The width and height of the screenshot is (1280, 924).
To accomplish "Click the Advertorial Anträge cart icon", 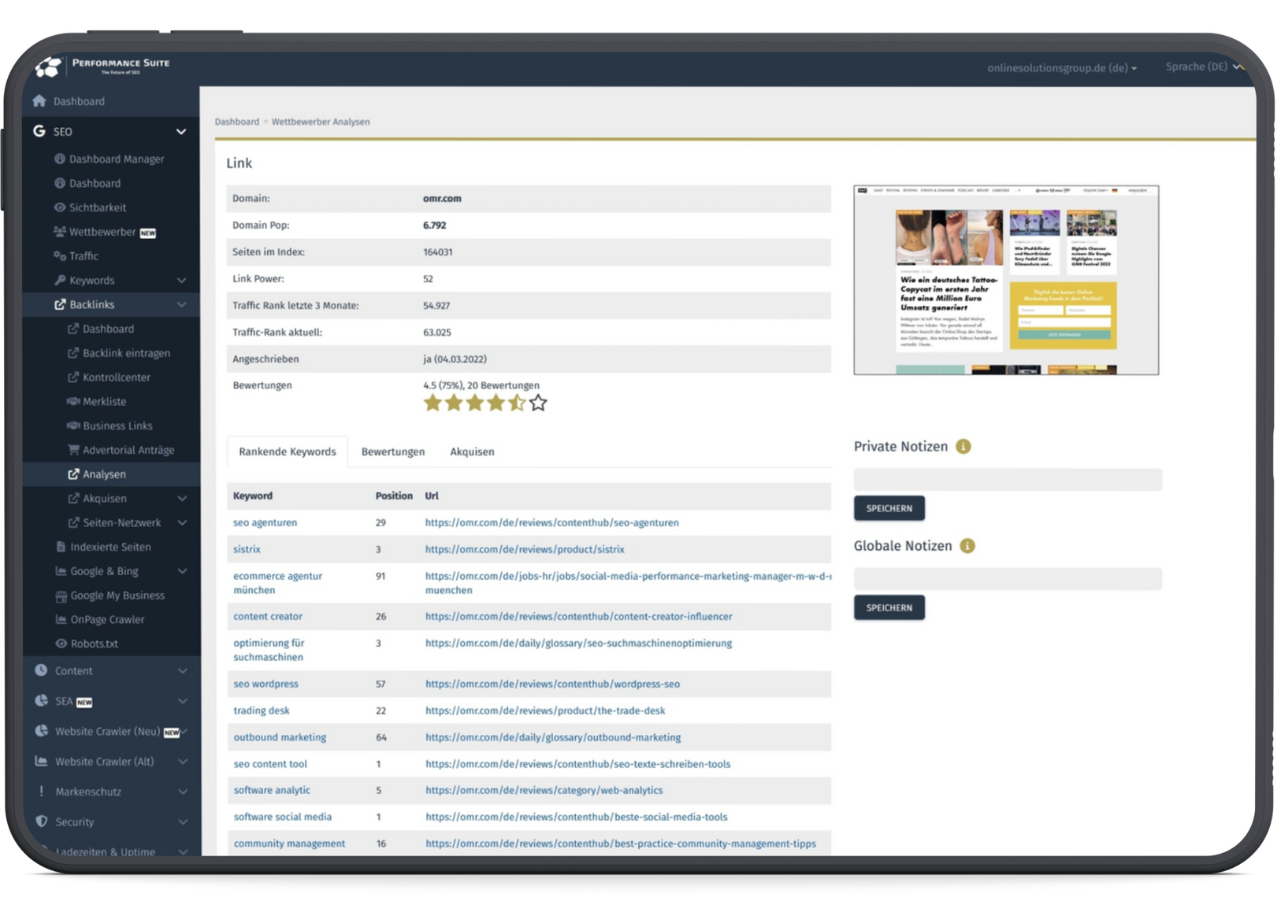I will [x=73, y=450].
